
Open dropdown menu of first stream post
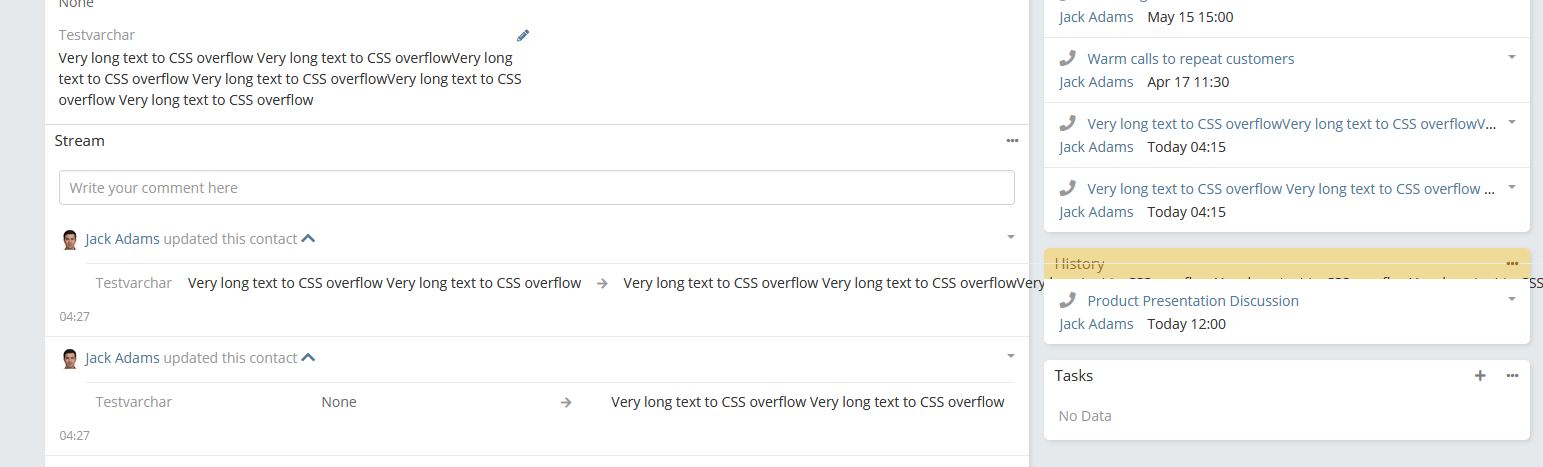pyautogui.click(x=1010, y=237)
